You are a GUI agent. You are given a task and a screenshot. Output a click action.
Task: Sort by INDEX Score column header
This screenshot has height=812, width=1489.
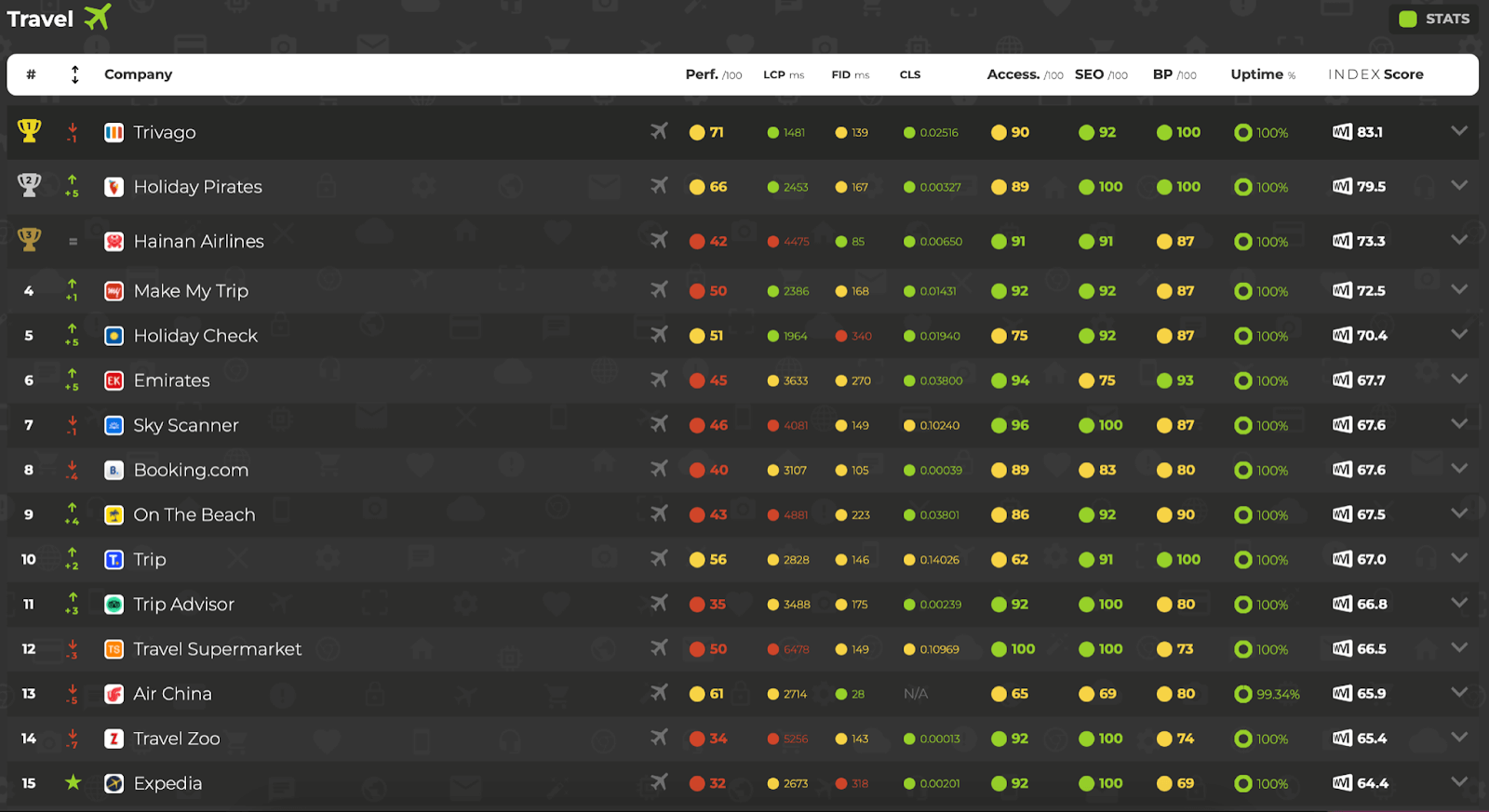tap(1375, 74)
